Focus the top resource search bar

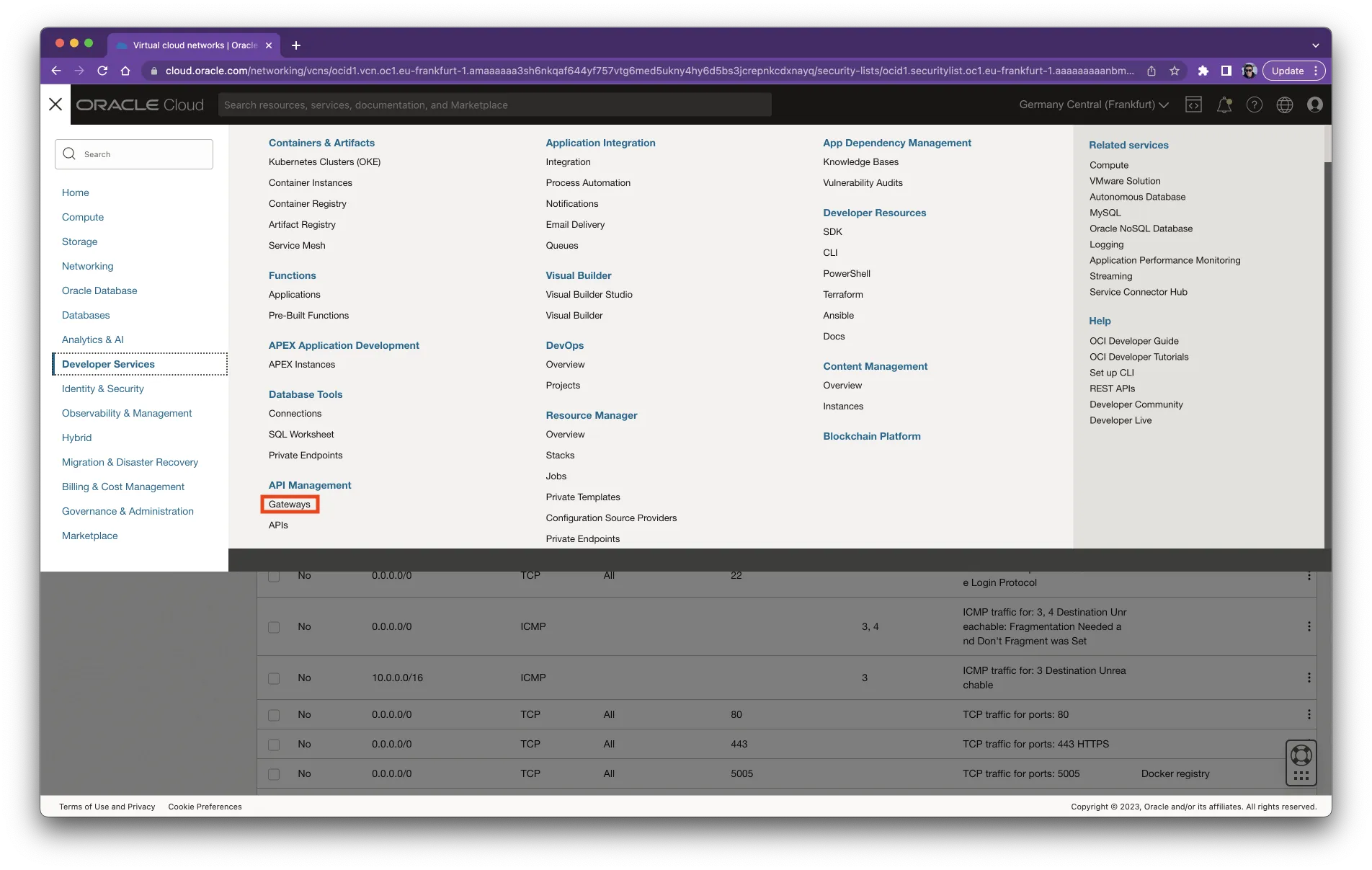tap(495, 105)
